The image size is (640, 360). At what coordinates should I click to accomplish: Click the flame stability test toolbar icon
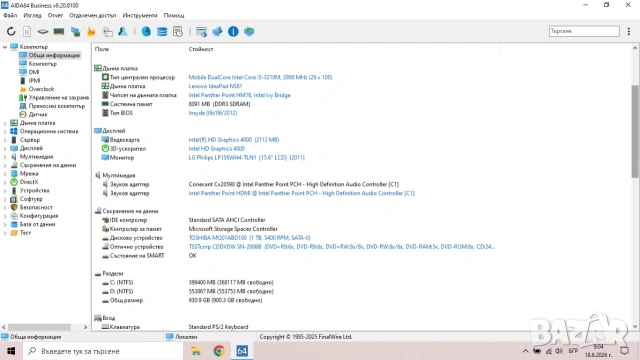(x=91, y=31)
